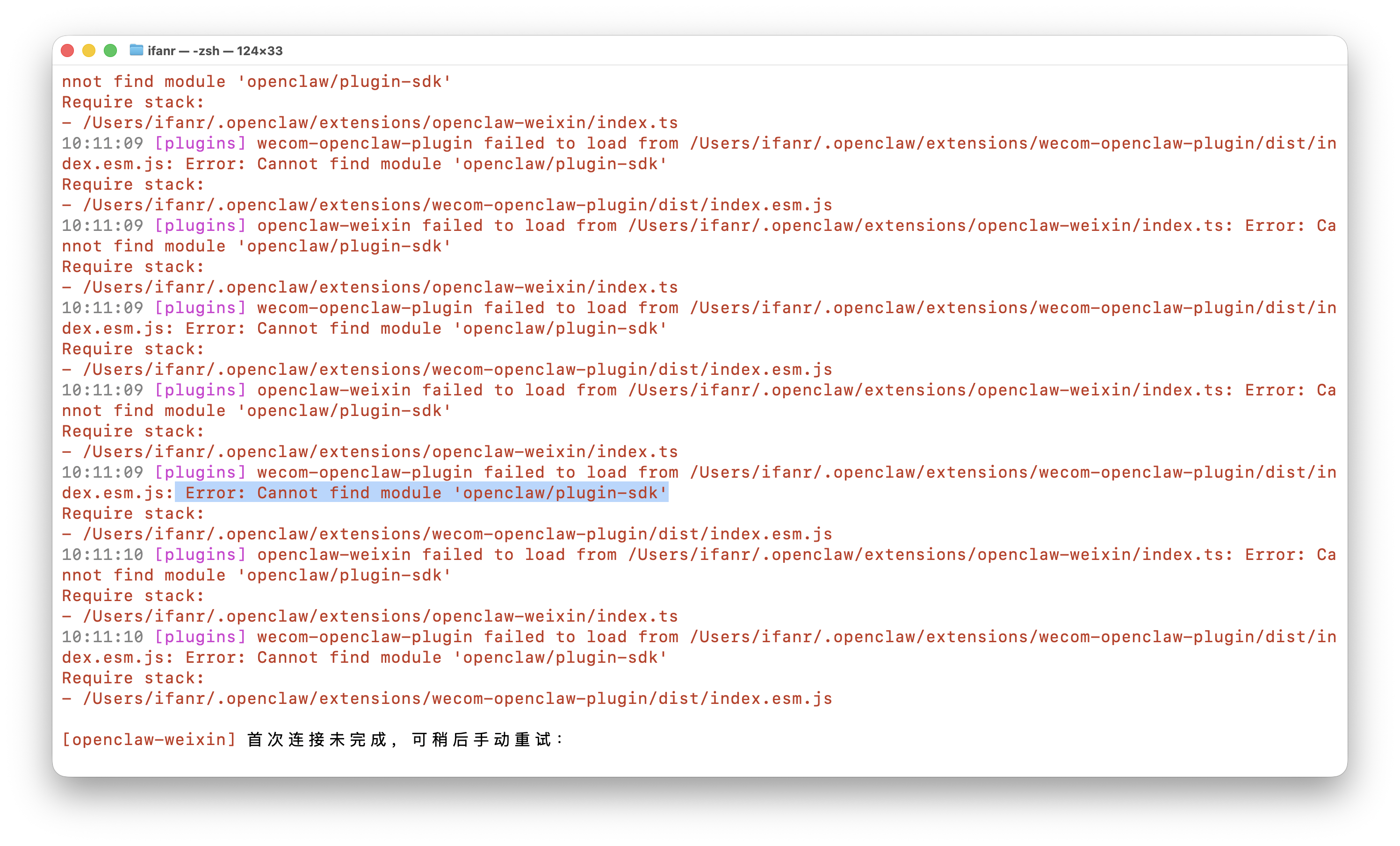The width and height of the screenshot is (1400, 846).
Task: Click the highlighted 'Cannot find module' error text
Action: [x=422, y=492]
